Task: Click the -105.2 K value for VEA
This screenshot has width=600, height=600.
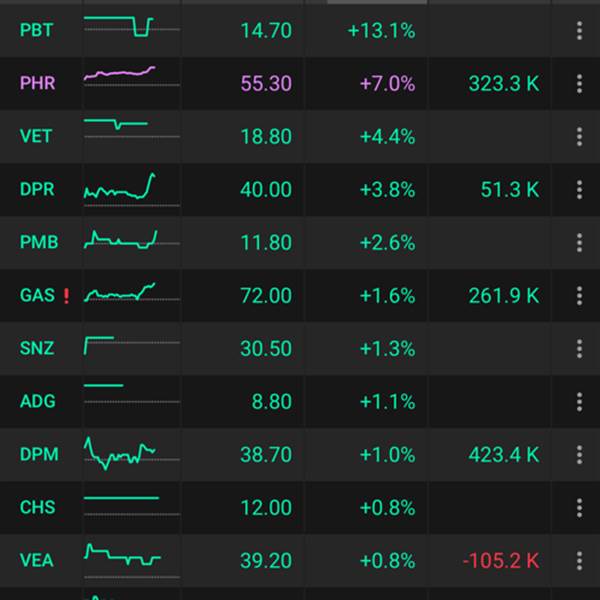Action: pos(501,561)
